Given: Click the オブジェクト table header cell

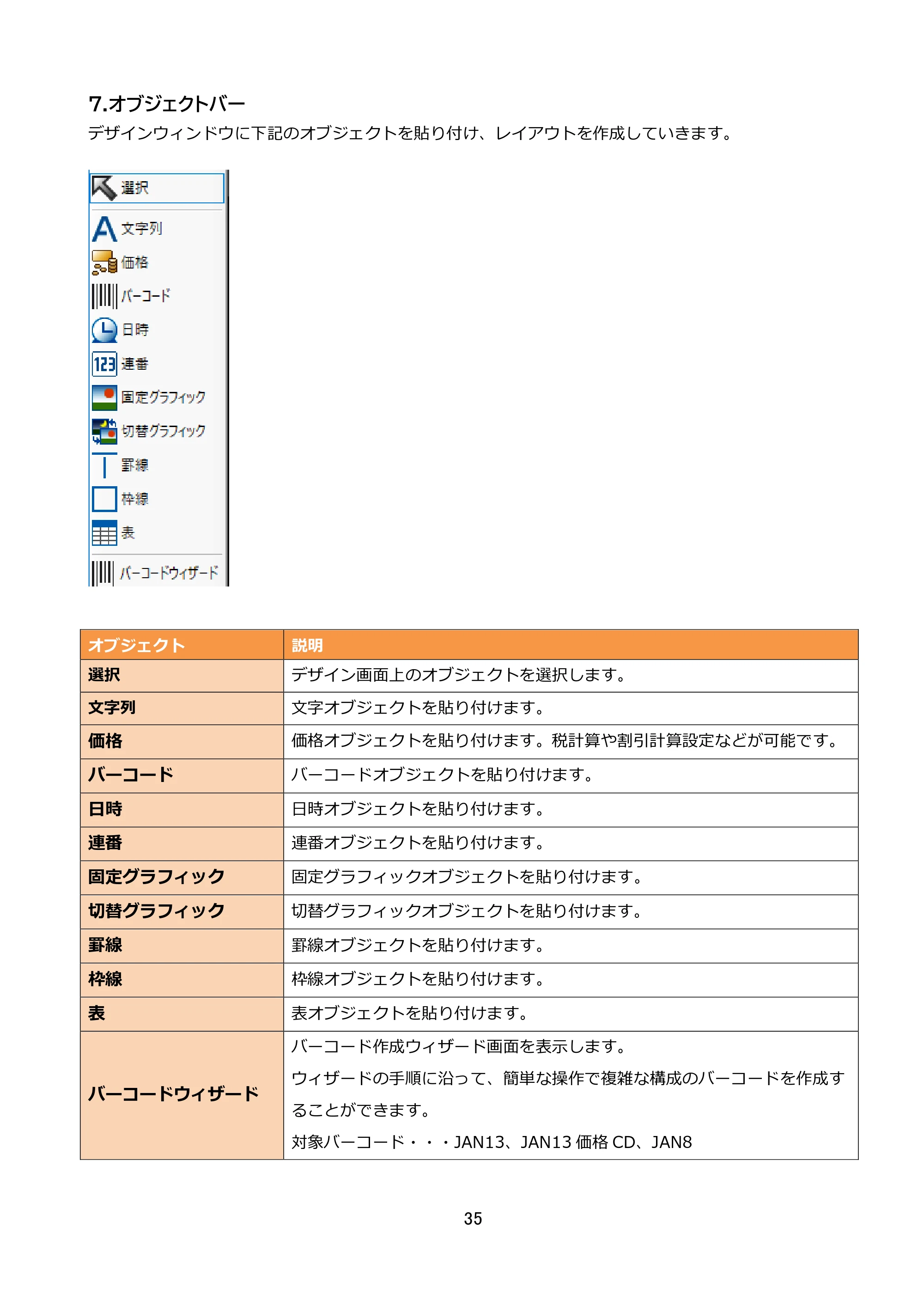Looking at the screenshot, I should point(182,645).
